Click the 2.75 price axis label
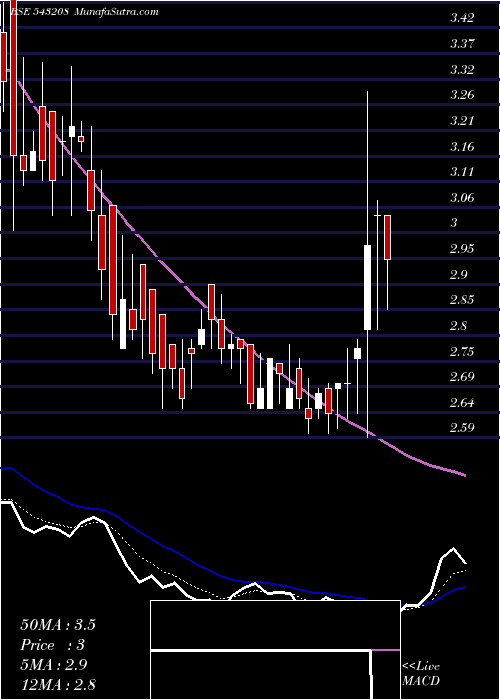500x700 pixels. click(462, 351)
